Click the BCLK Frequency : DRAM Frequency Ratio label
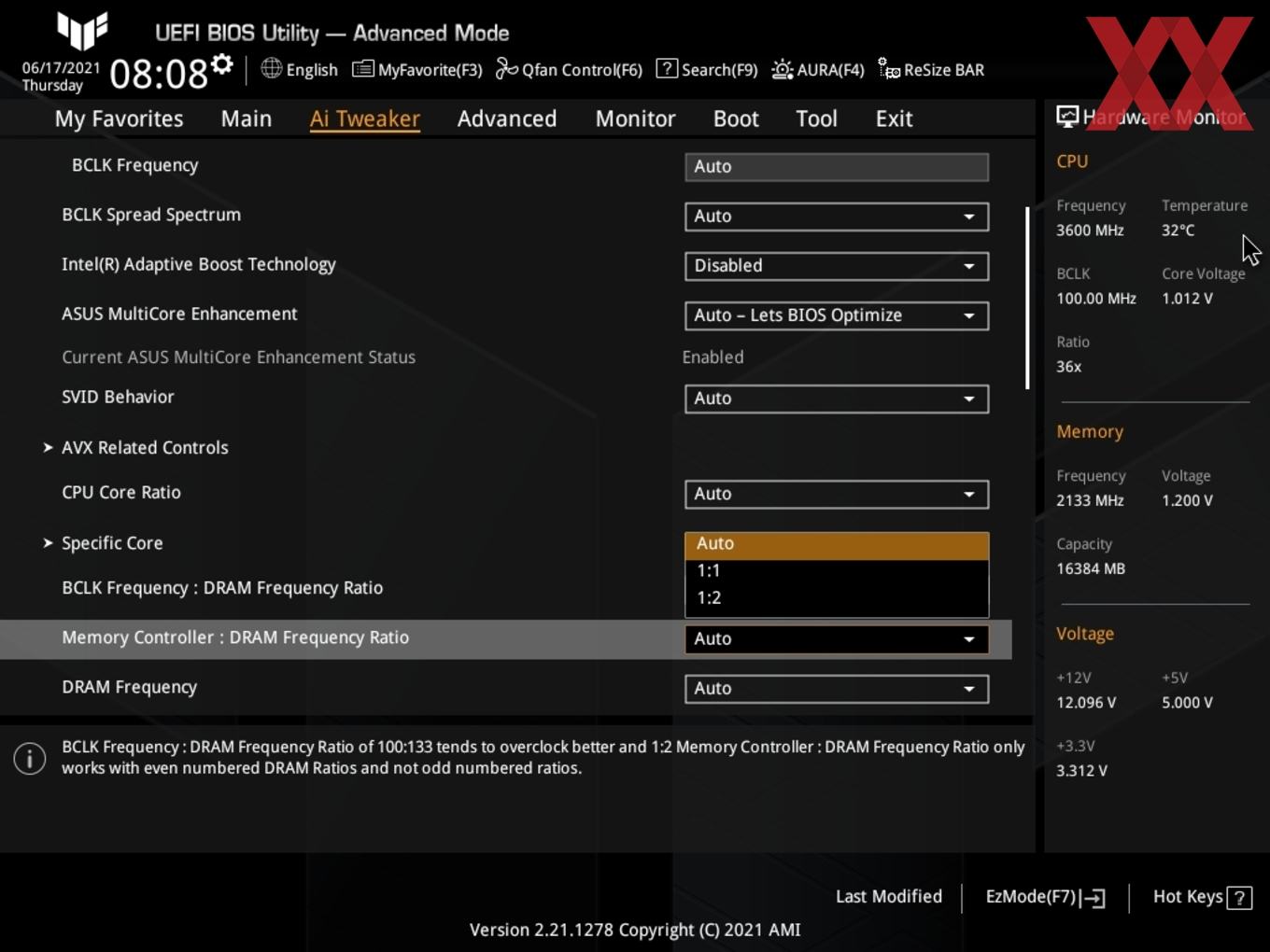 click(x=222, y=588)
